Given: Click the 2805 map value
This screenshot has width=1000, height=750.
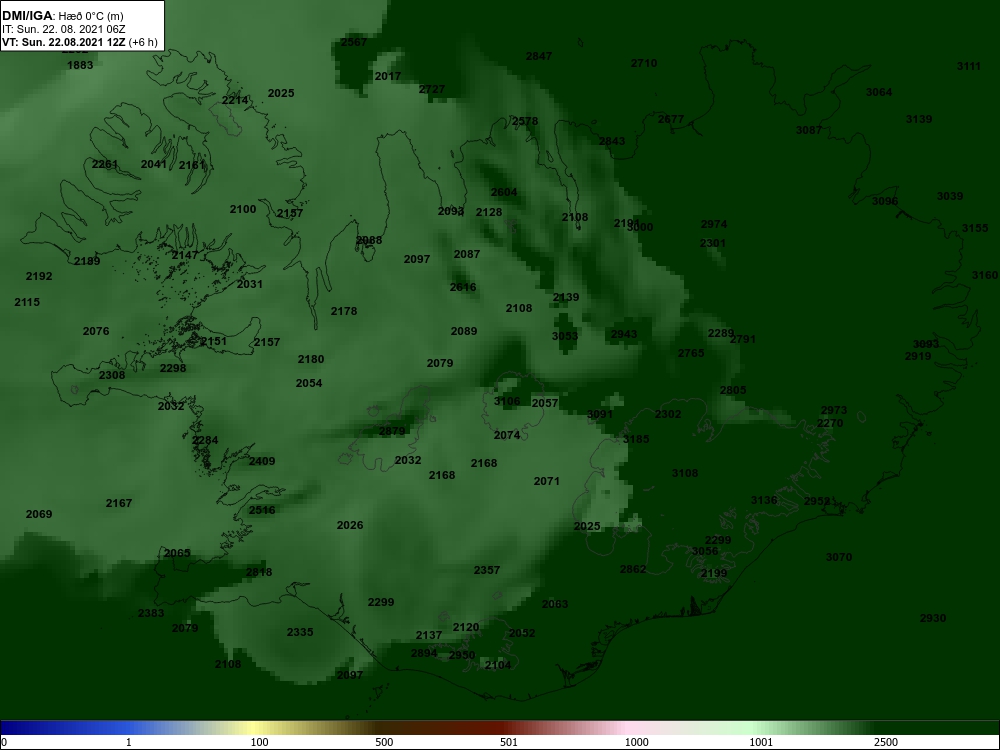Looking at the screenshot, I should (x=733, y=390).
